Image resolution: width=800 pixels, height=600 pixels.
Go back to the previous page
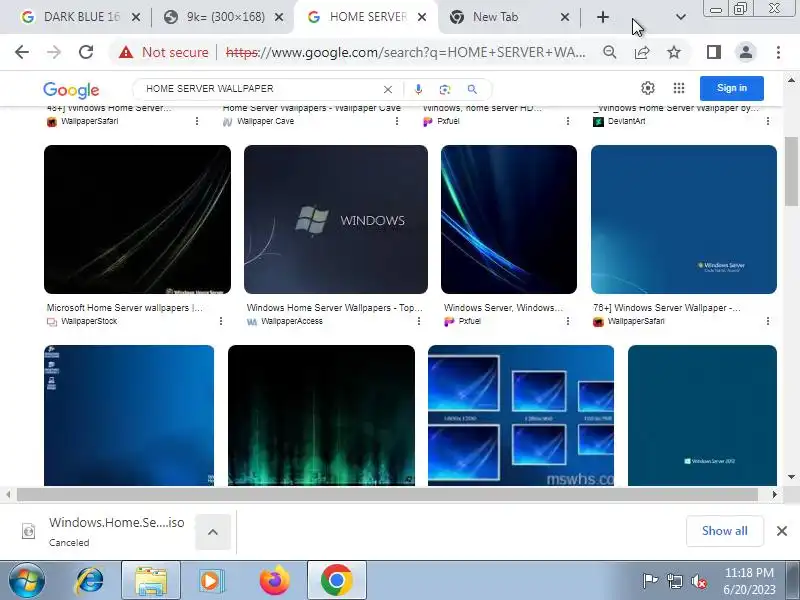[x=22, y=52]
